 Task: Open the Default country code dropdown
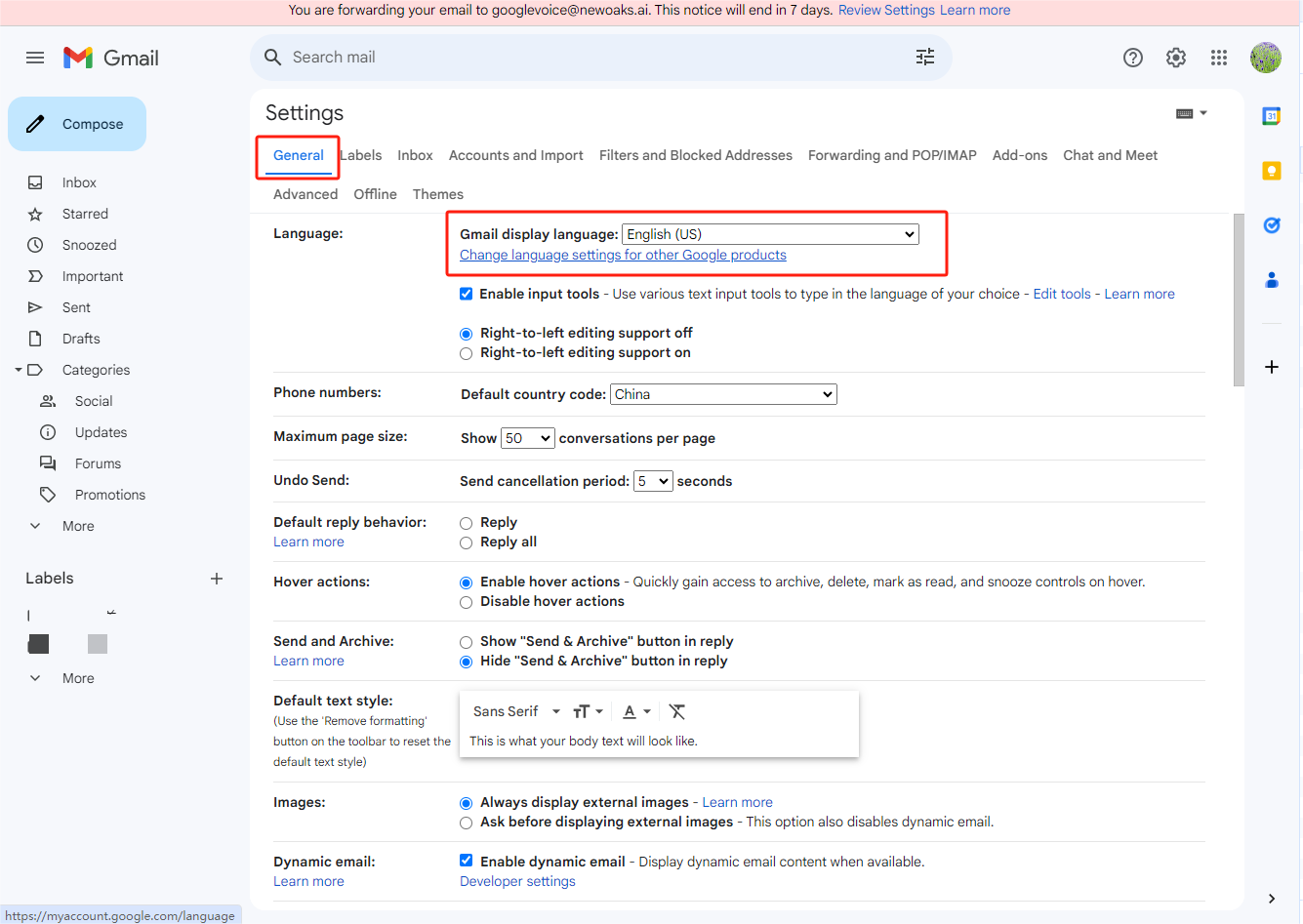pos(723,394)
